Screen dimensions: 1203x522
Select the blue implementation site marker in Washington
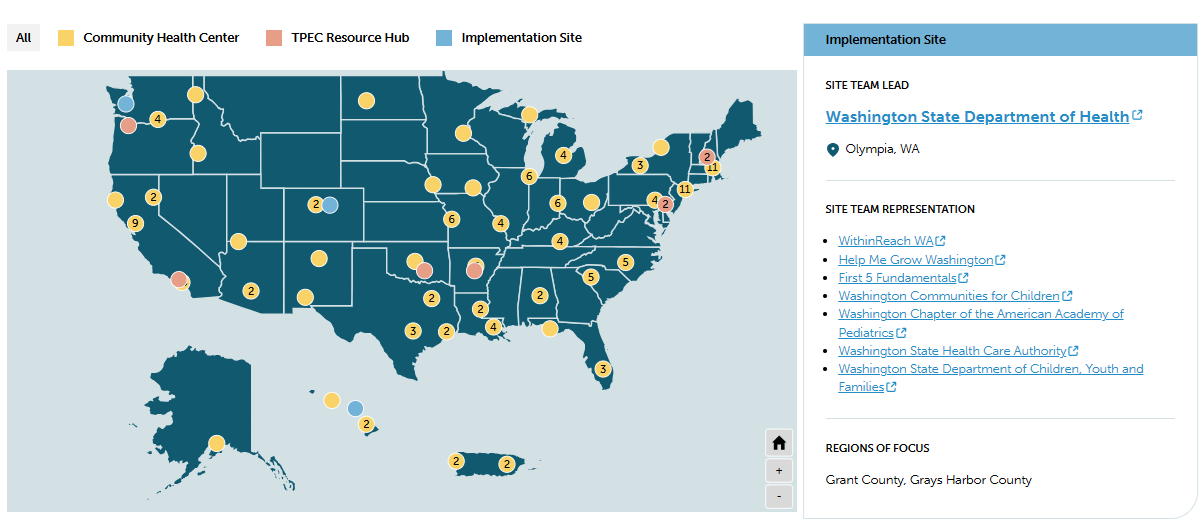click(x=126, y=103)
